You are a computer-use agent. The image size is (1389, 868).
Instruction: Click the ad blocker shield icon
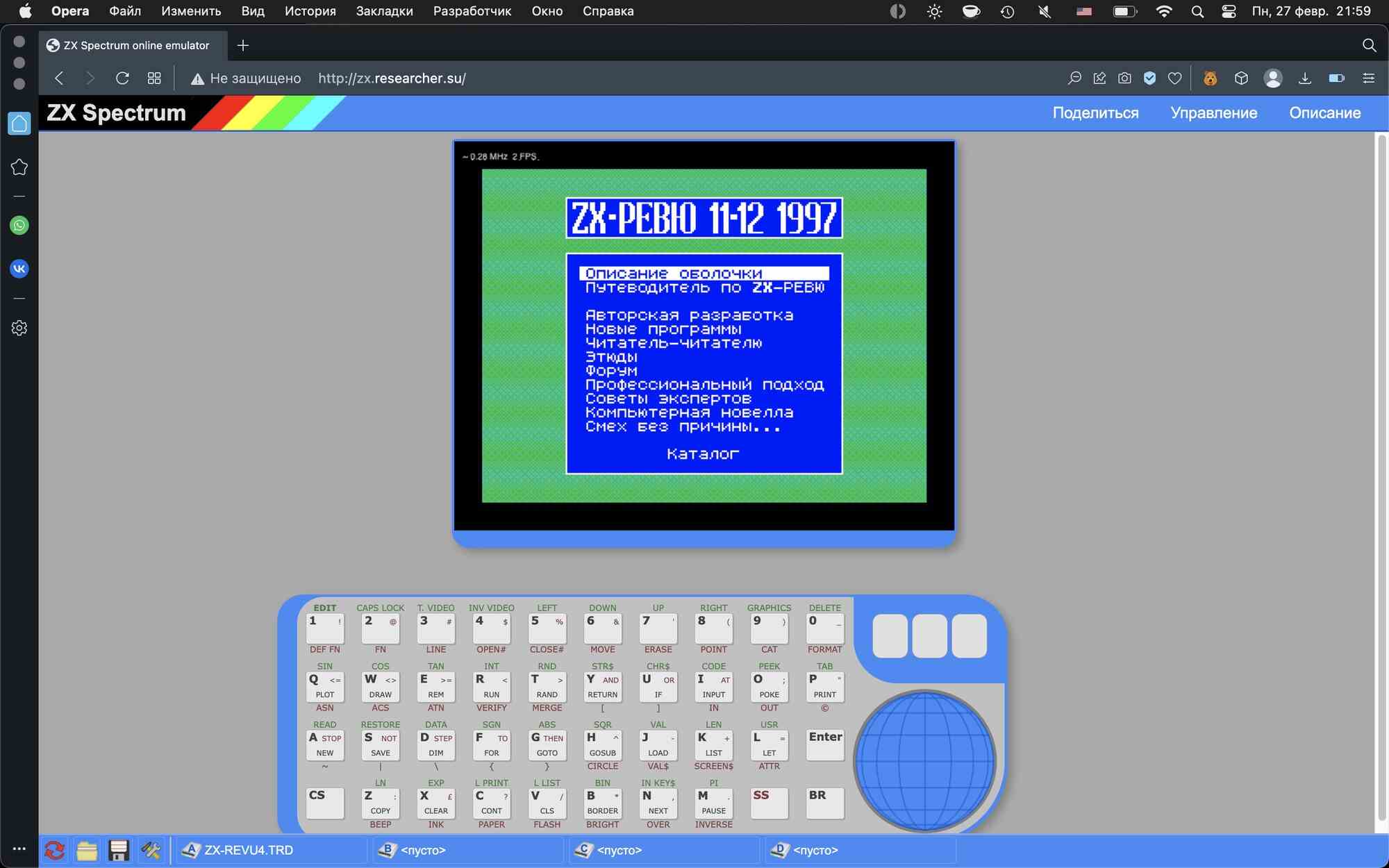tap(1149, 78)
